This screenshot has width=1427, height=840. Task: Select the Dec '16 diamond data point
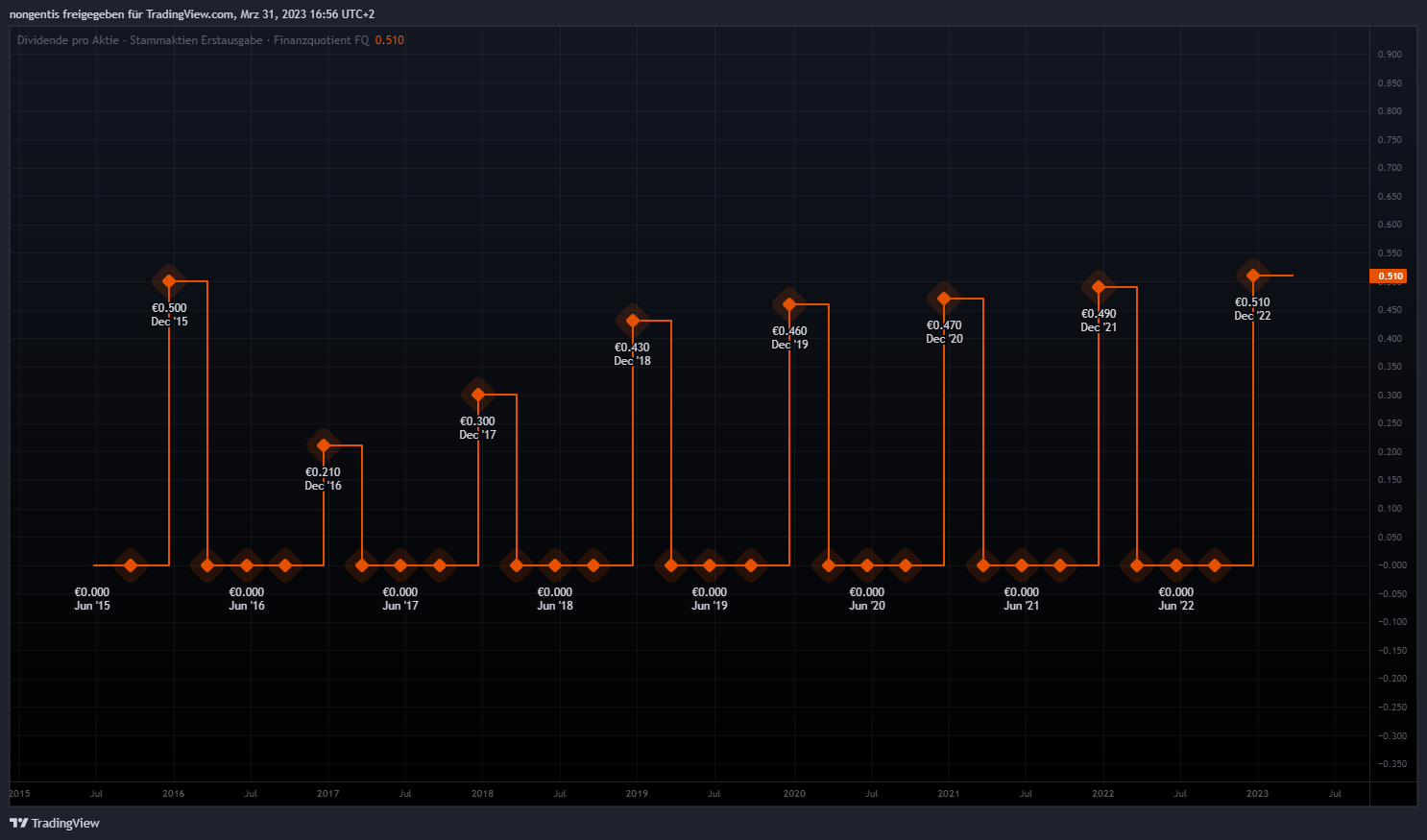324,445
